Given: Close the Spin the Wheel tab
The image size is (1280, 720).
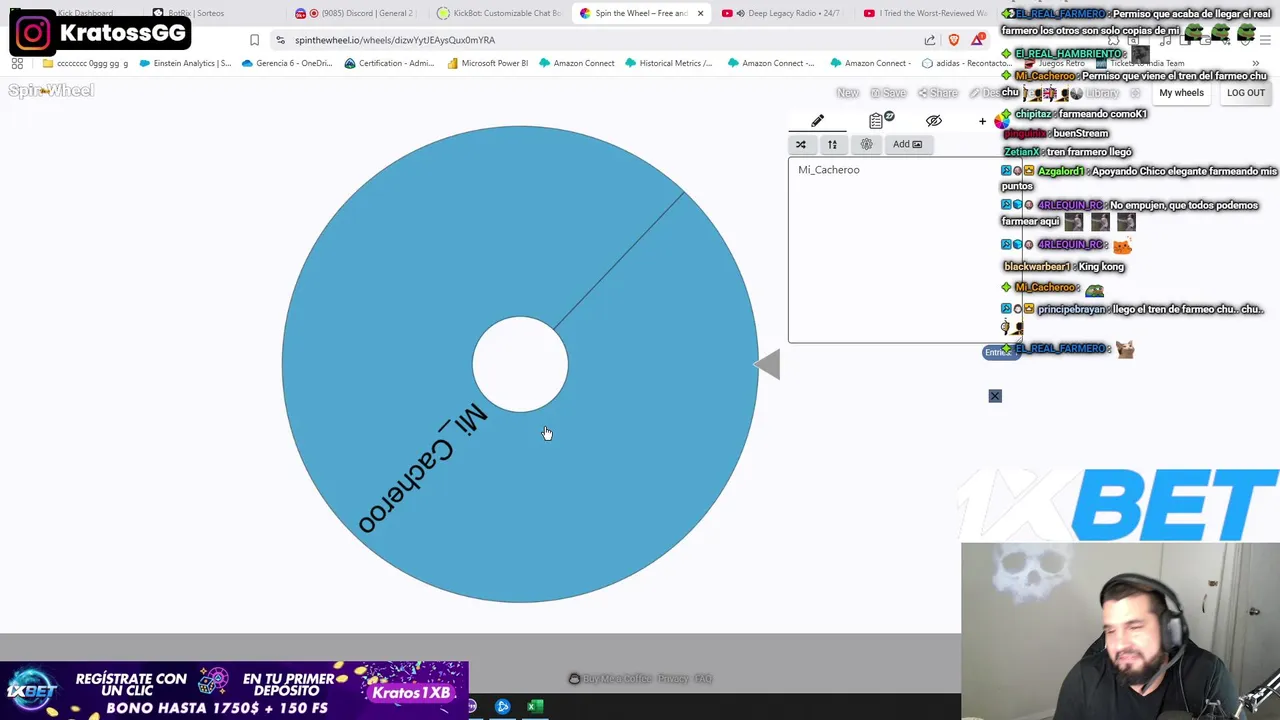Looking at the screenshot, I should click(x=700, y=13).
